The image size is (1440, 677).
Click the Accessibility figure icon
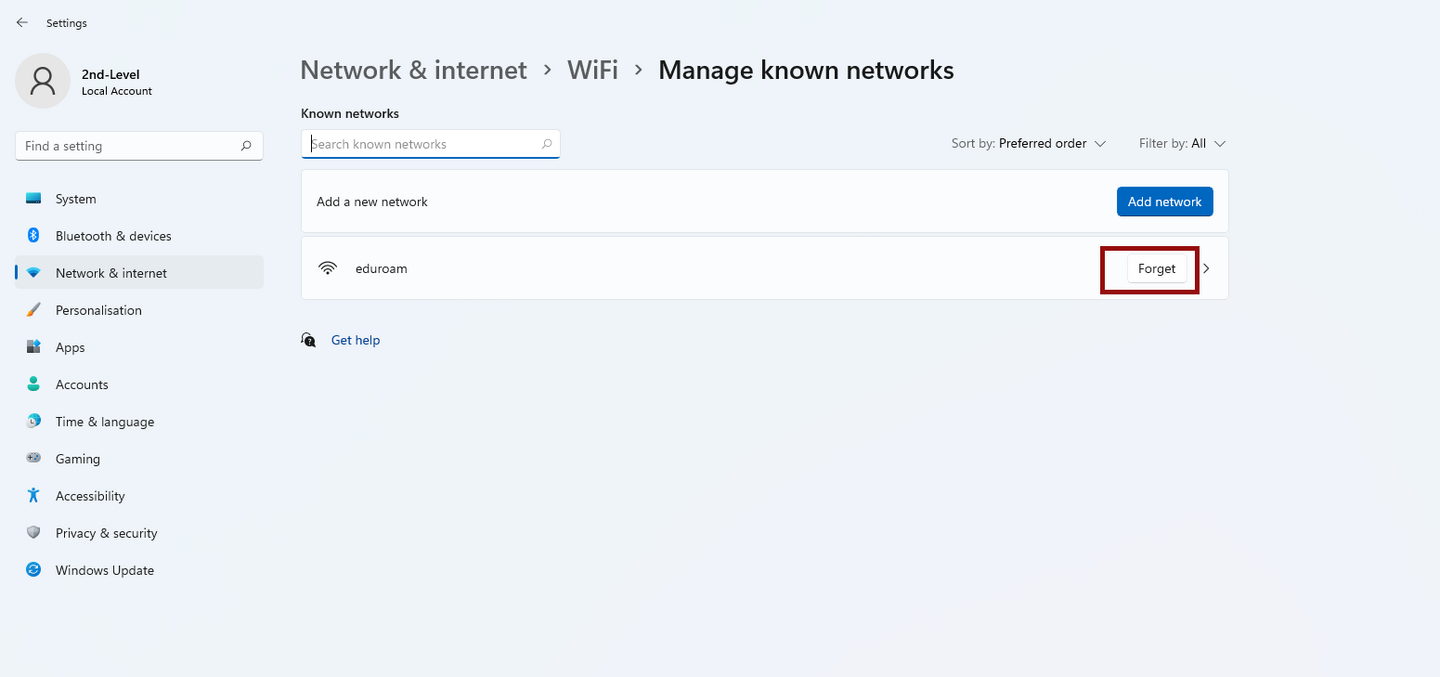[x=34, y=495]
